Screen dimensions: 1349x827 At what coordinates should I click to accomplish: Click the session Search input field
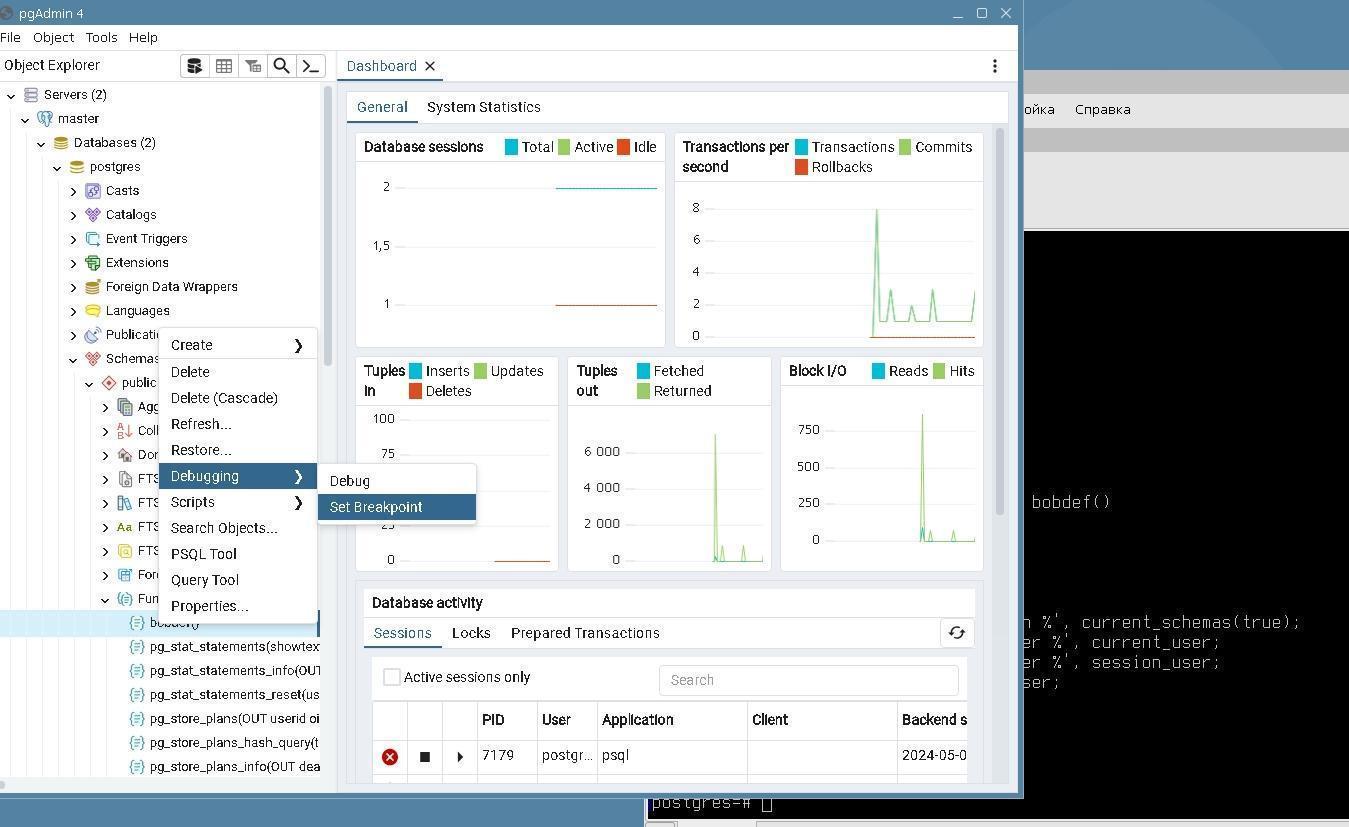(808, 680)
